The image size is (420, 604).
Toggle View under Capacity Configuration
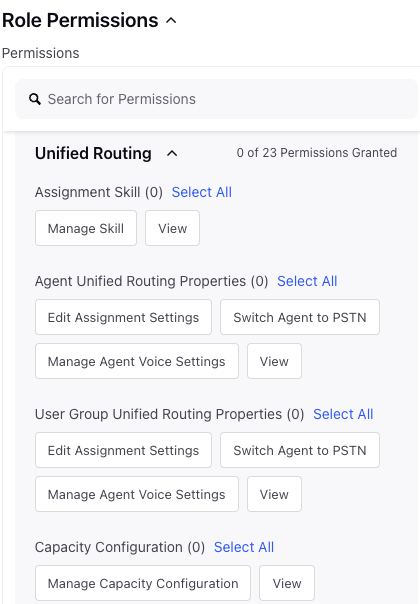tap(287, 583)
